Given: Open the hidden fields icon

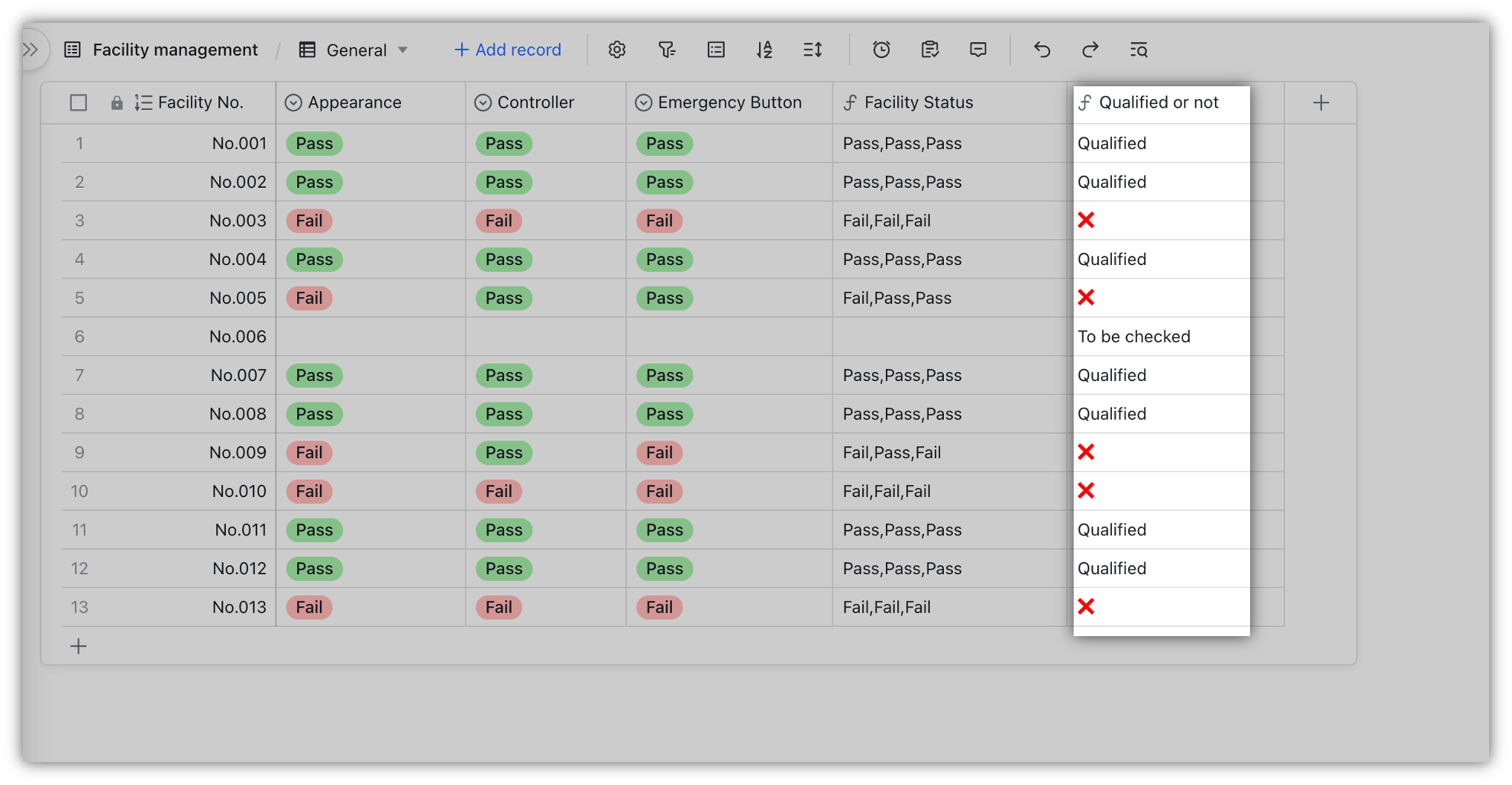Looking at the screenshot, I should [716, 50].
